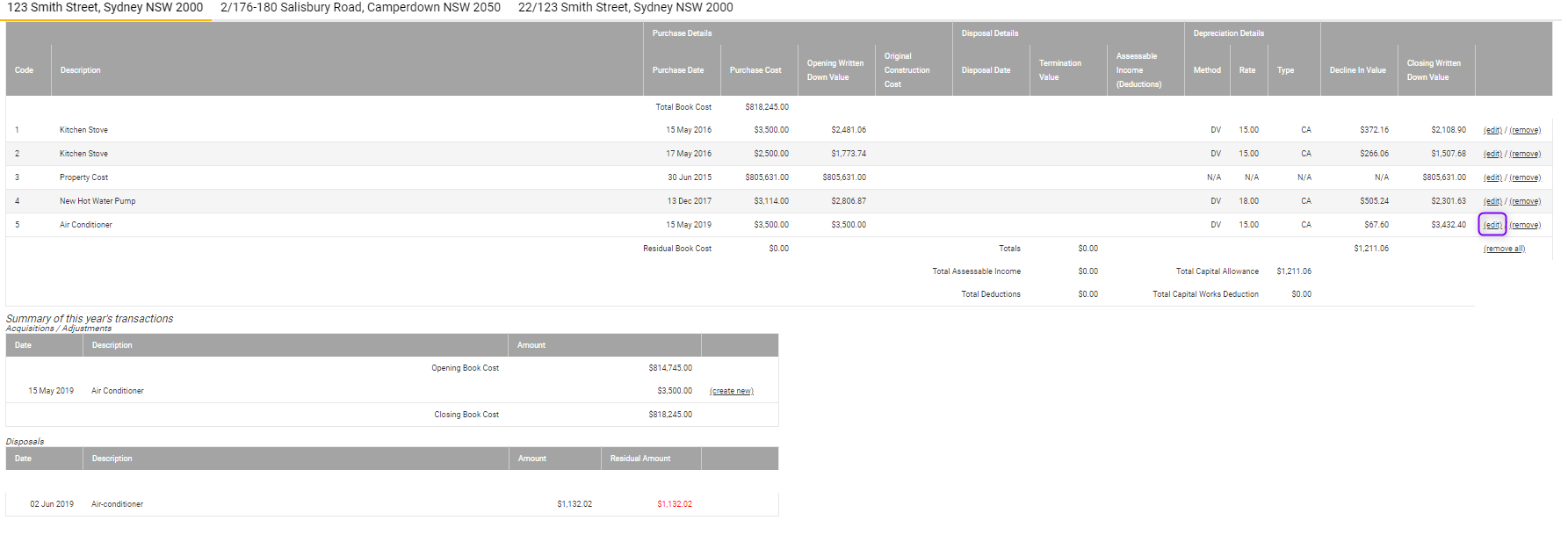Click create new beside Air Conditioner acquisition
Screen dimensions: 1568x542
[731, 391]
